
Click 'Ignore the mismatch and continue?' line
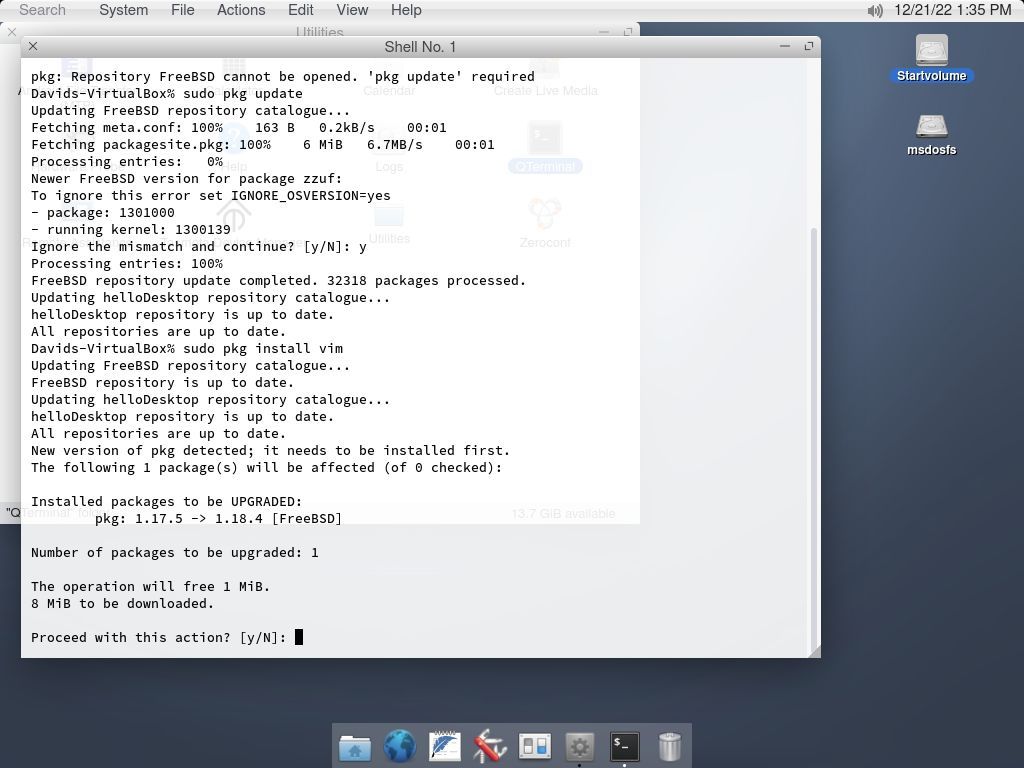(199, 247)
